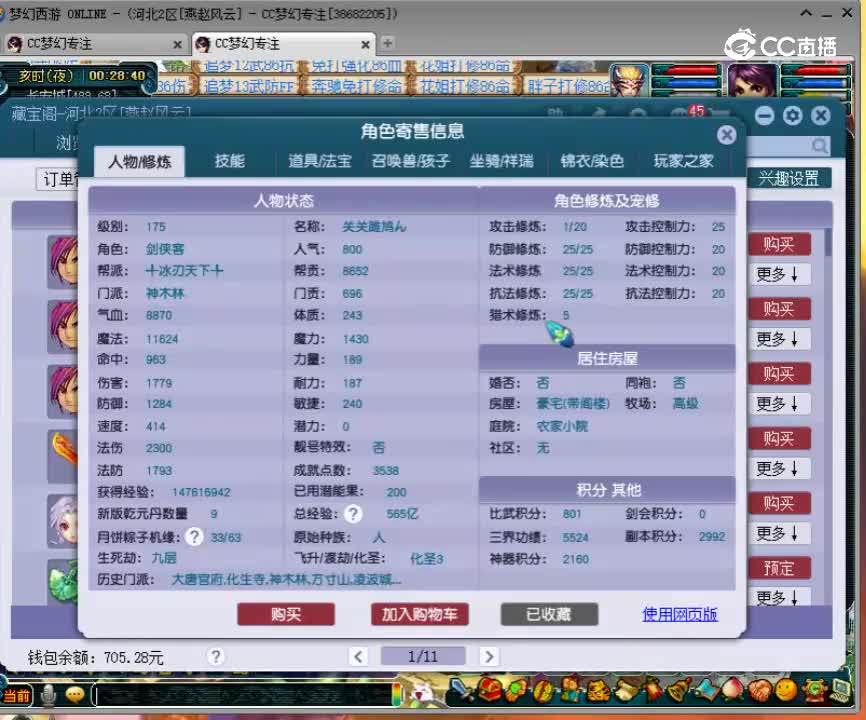The image size is (866, 720).
Task: Click the 1/11 page number field
Action: pos(423,657)
